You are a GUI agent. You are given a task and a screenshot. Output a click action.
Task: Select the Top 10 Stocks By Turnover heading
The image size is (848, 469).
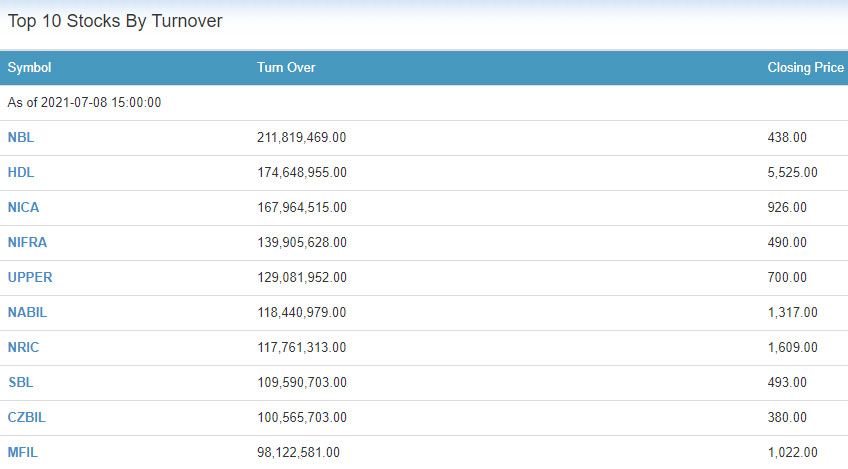pos(115,21)
